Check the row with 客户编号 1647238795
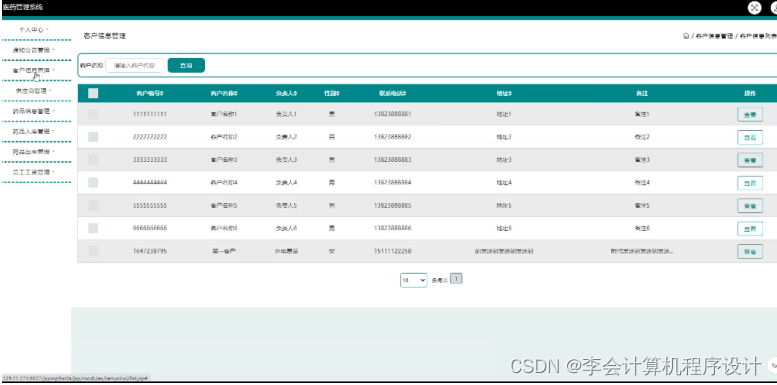The height and width of the screenshot is (385, 777). pos(93,251)
